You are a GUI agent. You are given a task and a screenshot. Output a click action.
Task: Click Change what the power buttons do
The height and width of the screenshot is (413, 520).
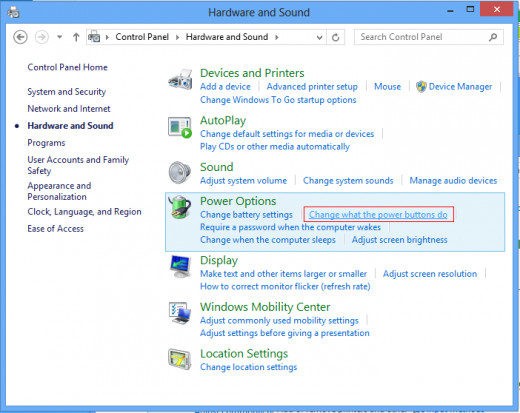[x=378, y=215]
